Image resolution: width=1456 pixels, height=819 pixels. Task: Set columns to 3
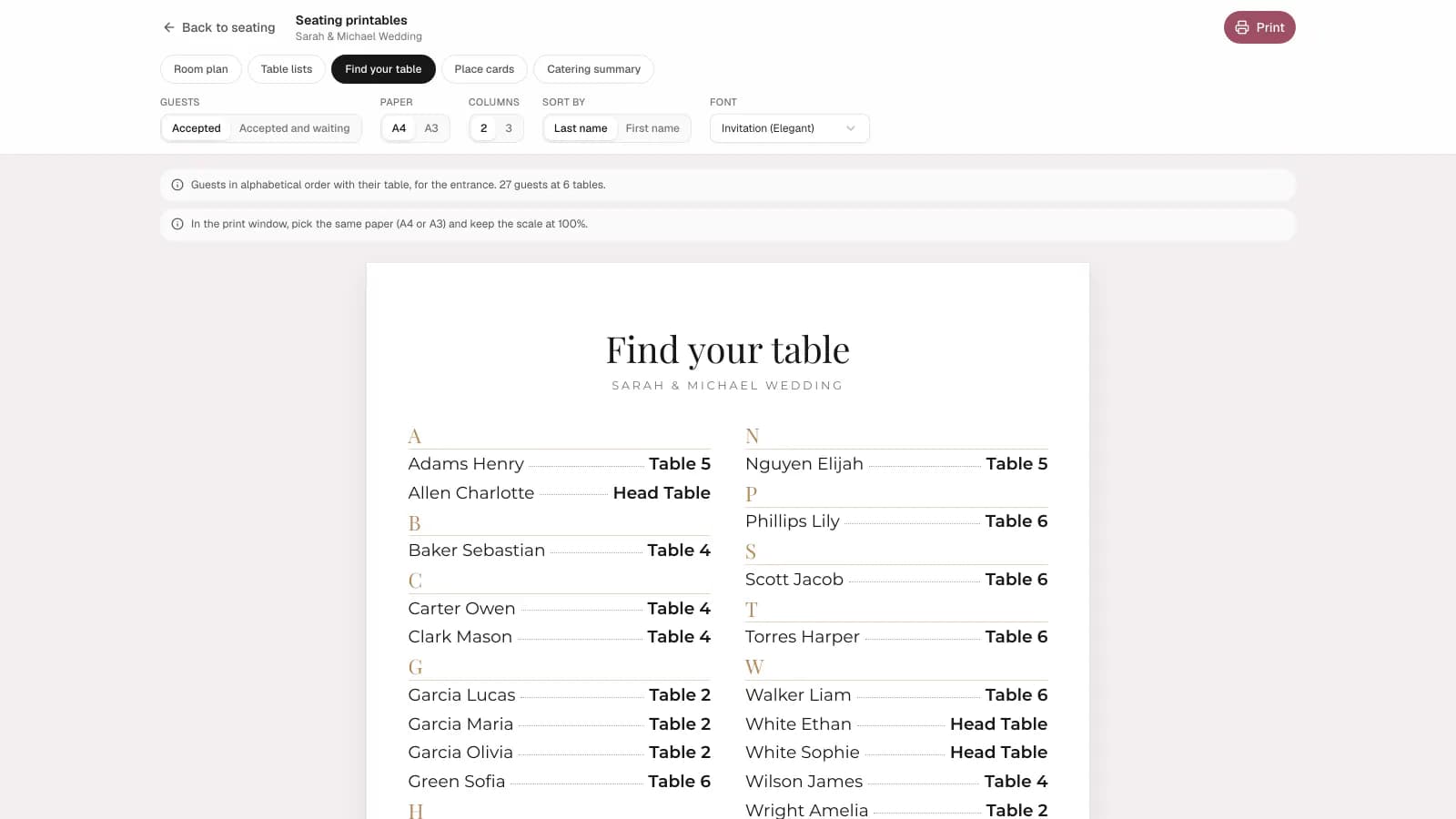[509, 128]
